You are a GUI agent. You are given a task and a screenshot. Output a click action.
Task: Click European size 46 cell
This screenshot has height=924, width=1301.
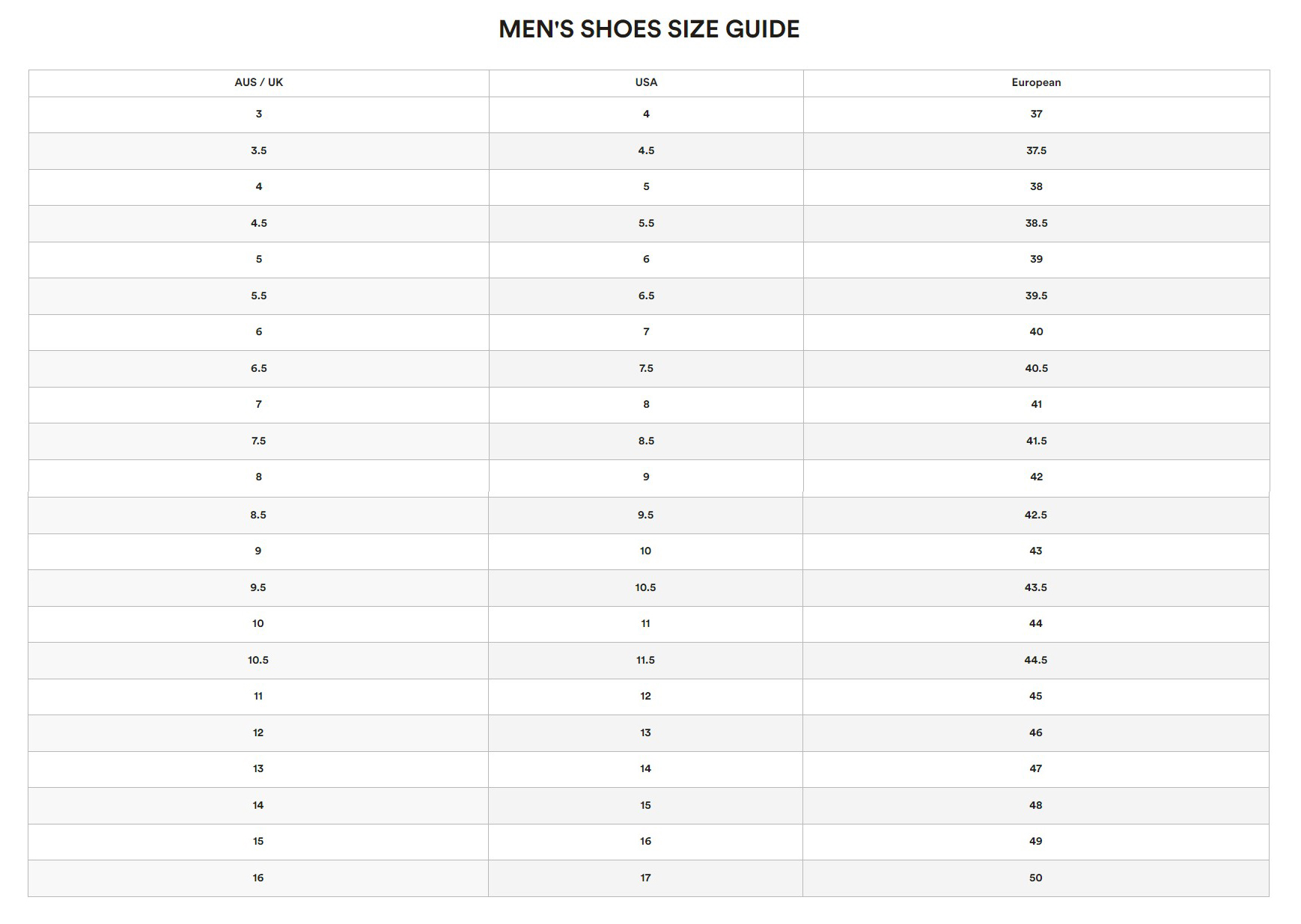pyautogui.click(x=1035, y=733)
